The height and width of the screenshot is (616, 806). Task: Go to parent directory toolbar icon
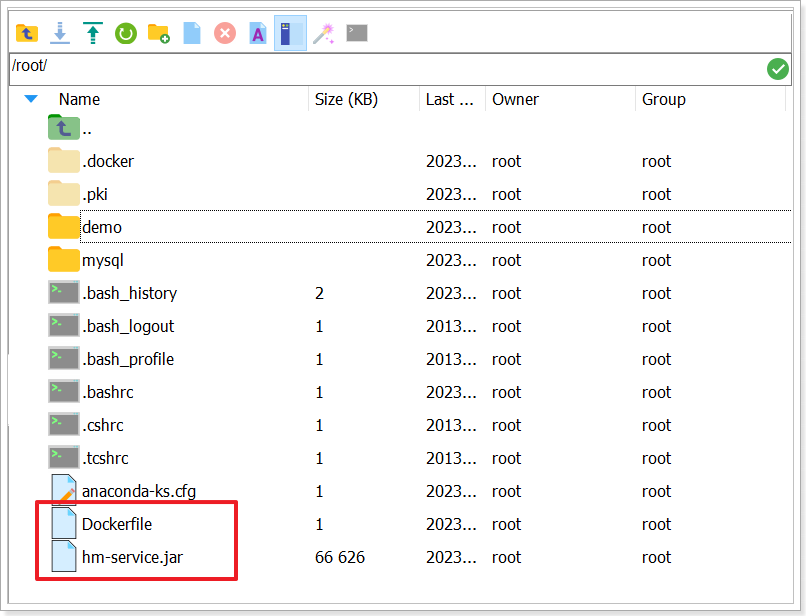27,33
